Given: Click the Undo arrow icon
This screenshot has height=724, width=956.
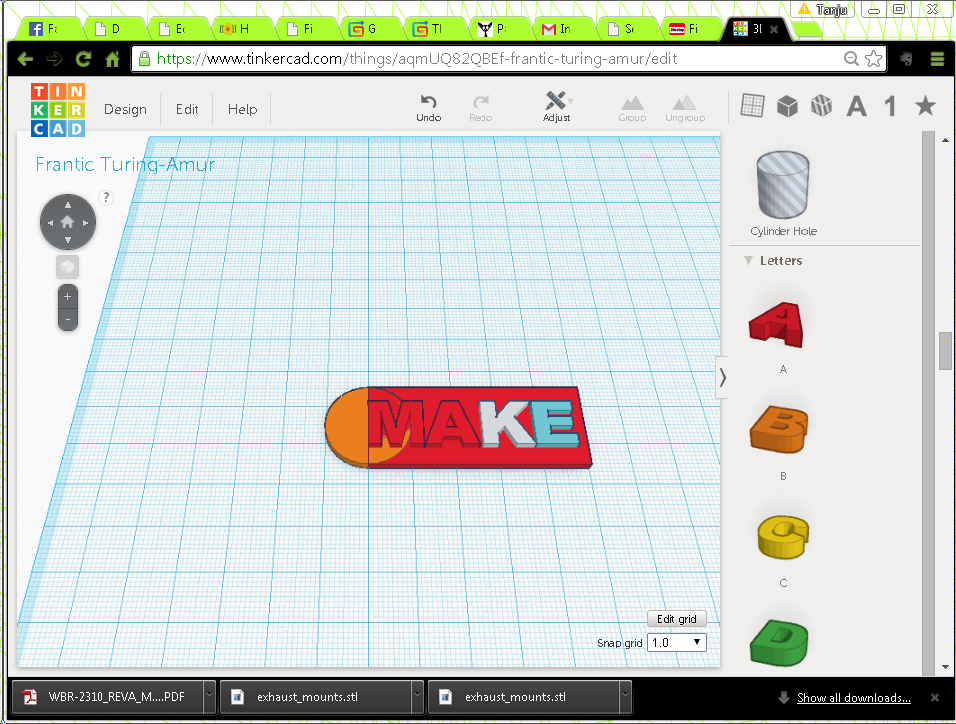Looking at the screenshot, I should (428, 102).
